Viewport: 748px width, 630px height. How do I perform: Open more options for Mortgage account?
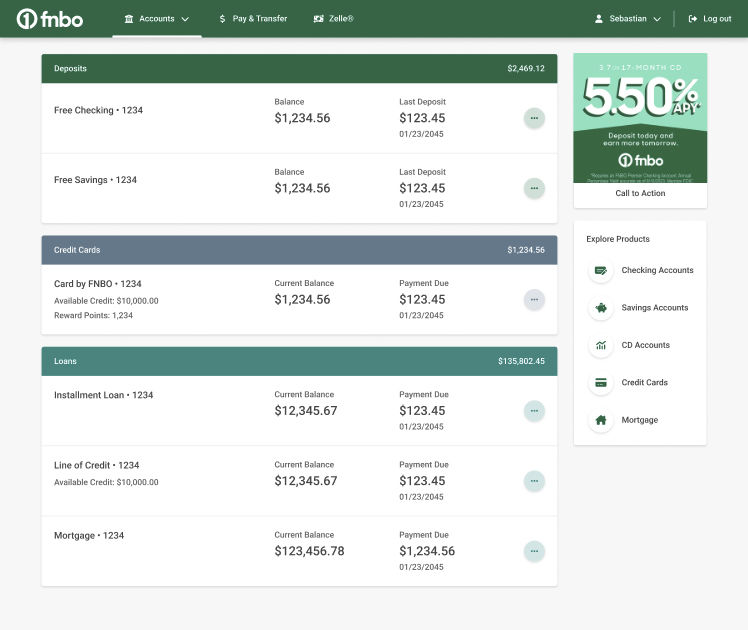[534, 551]
